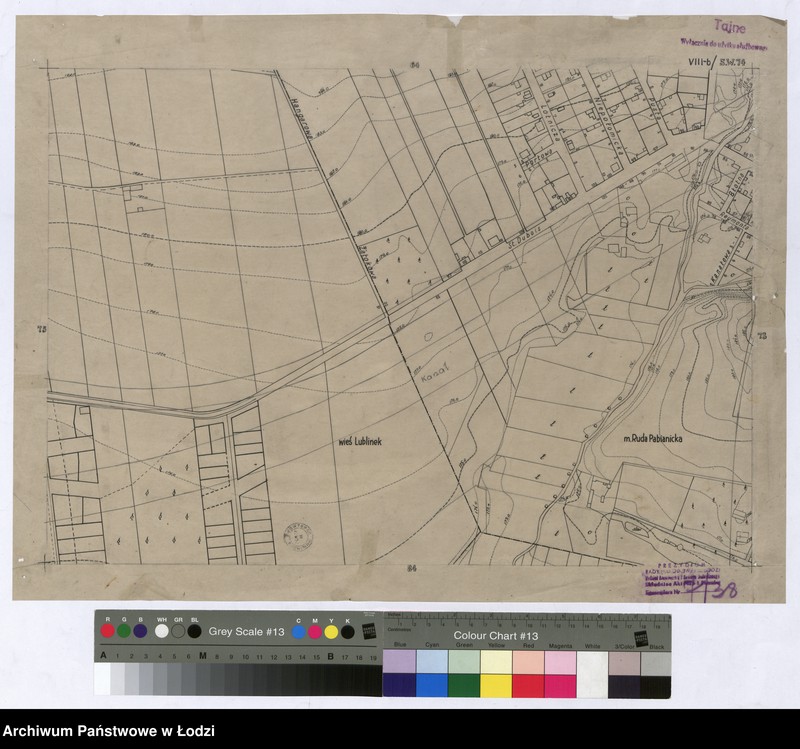Click the black BL circle on grey scale
Screen dimensions: 800x749
click(x=194, y=631)
